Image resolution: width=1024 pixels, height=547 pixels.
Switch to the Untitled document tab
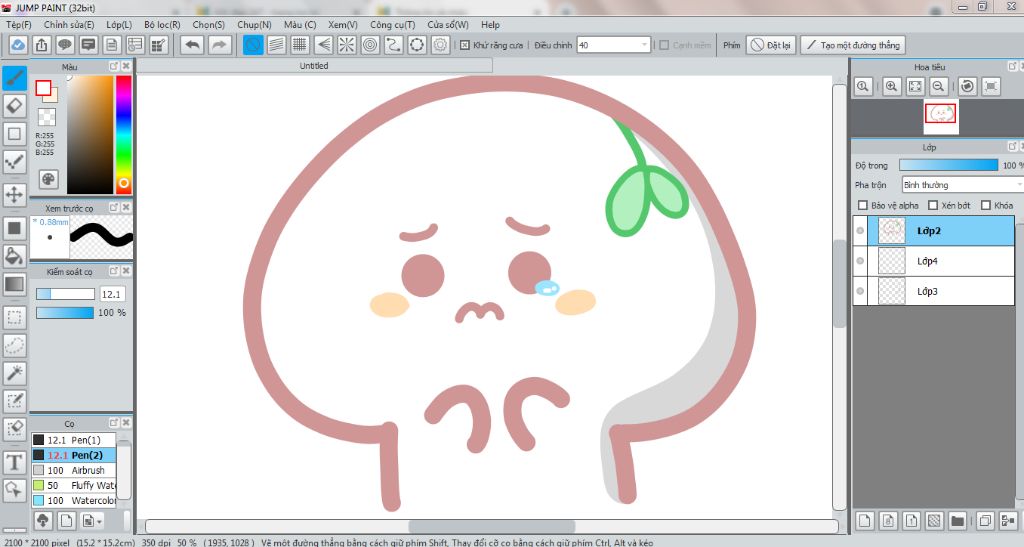(x=314, y=65)
